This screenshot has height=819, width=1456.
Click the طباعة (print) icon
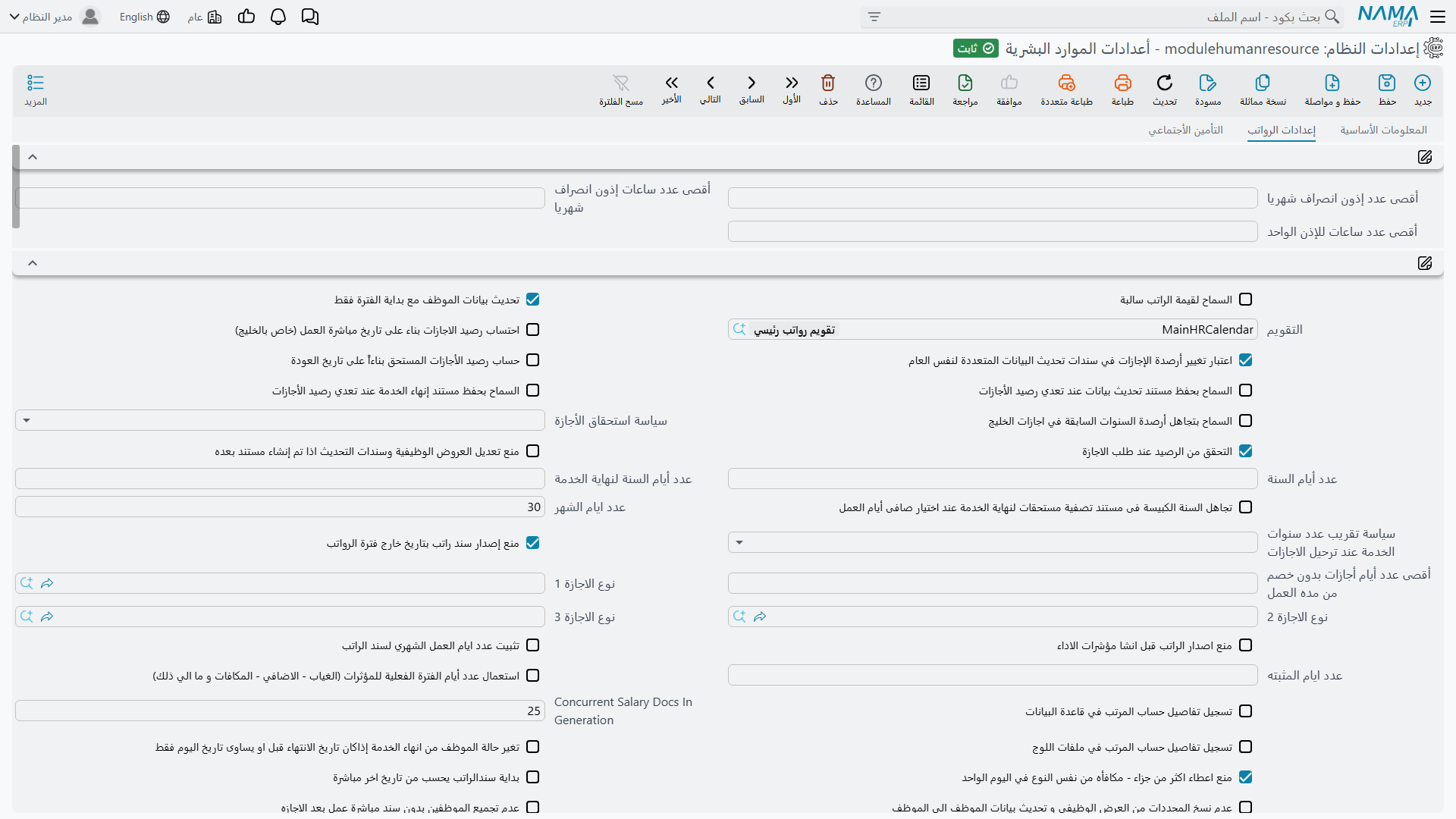tap(1122, 83)
